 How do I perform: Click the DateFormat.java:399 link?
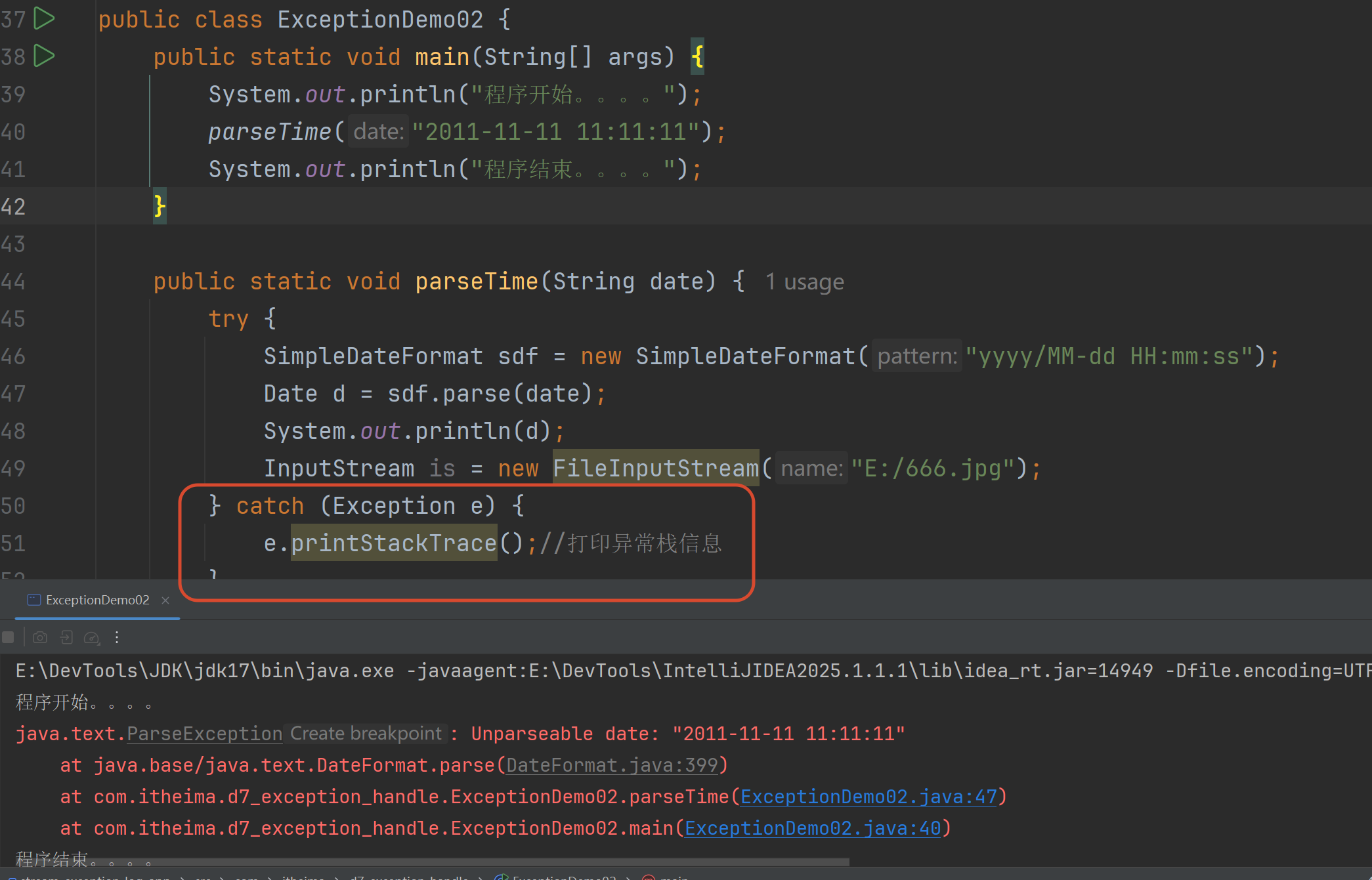612,765
